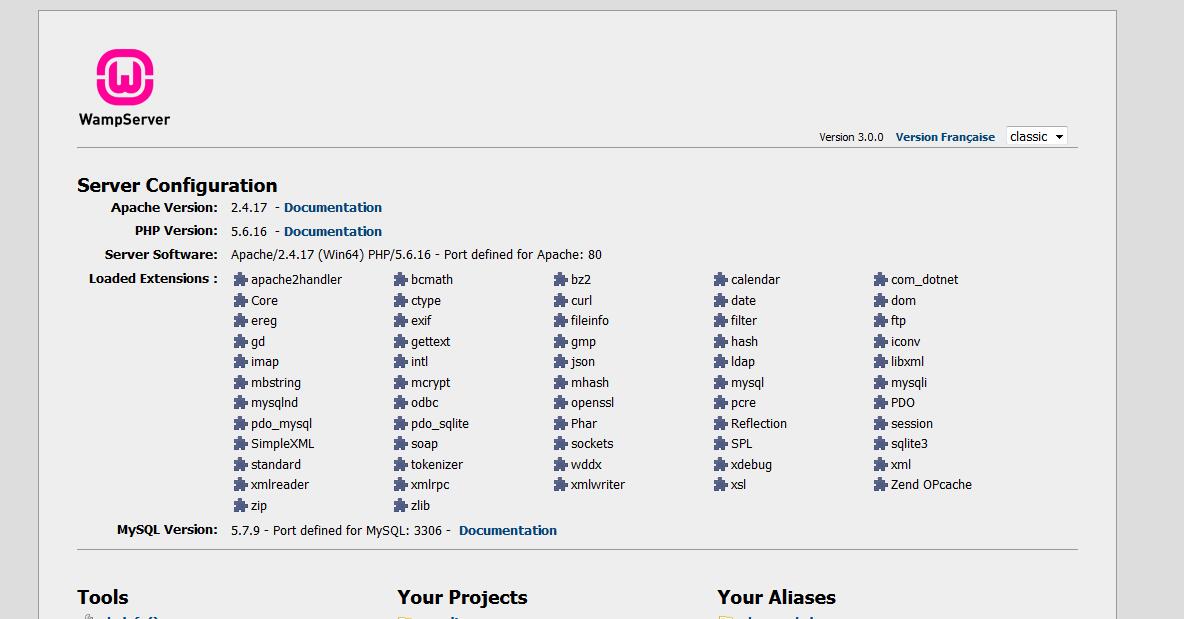Select the 'json' extension text

tap(583, 362)
